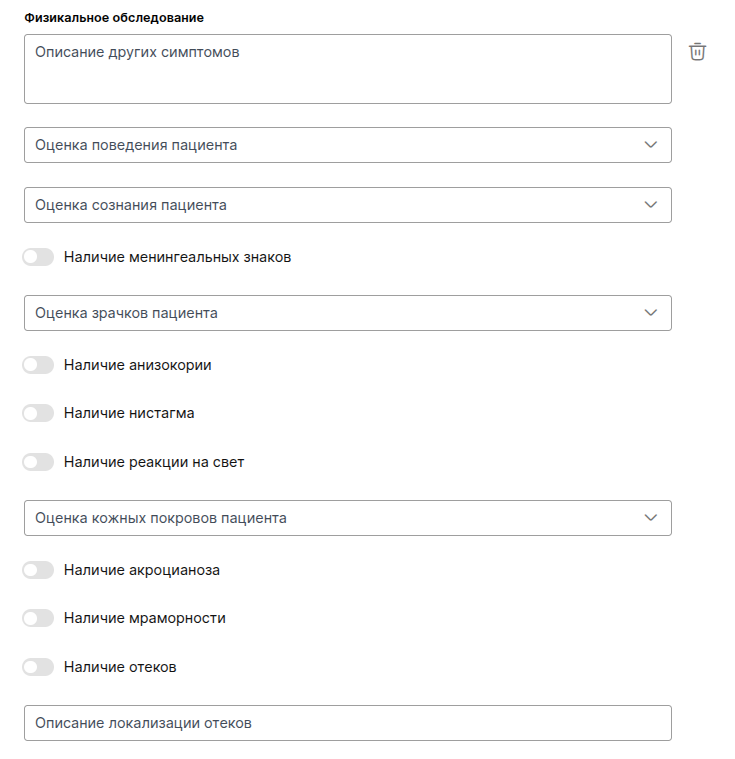Toggle the 'Наличие анизокории' switch
Image resolution: width=735 pixels, height=759 pixels.
click(x=38, y=365)
